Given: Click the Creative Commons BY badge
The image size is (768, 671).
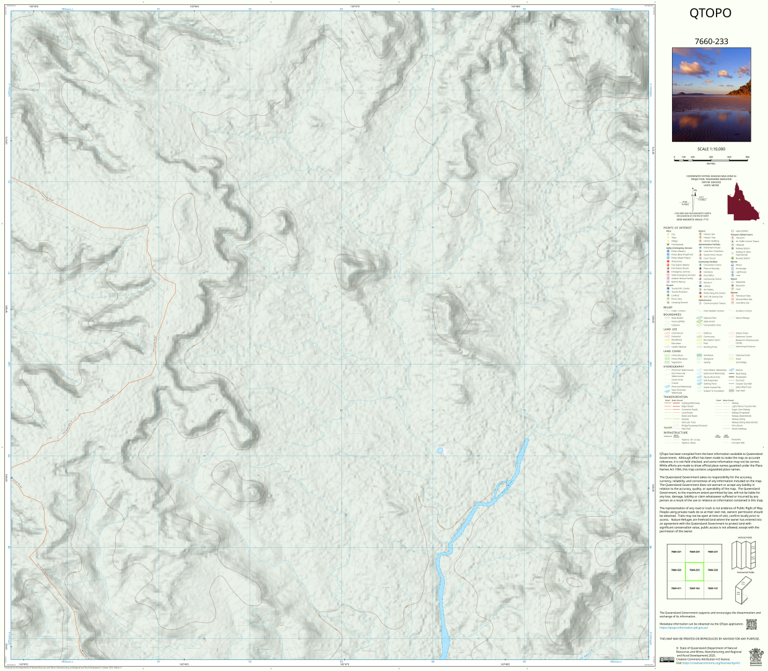Looking at the screenshot, I should click(x=667, y=660).
